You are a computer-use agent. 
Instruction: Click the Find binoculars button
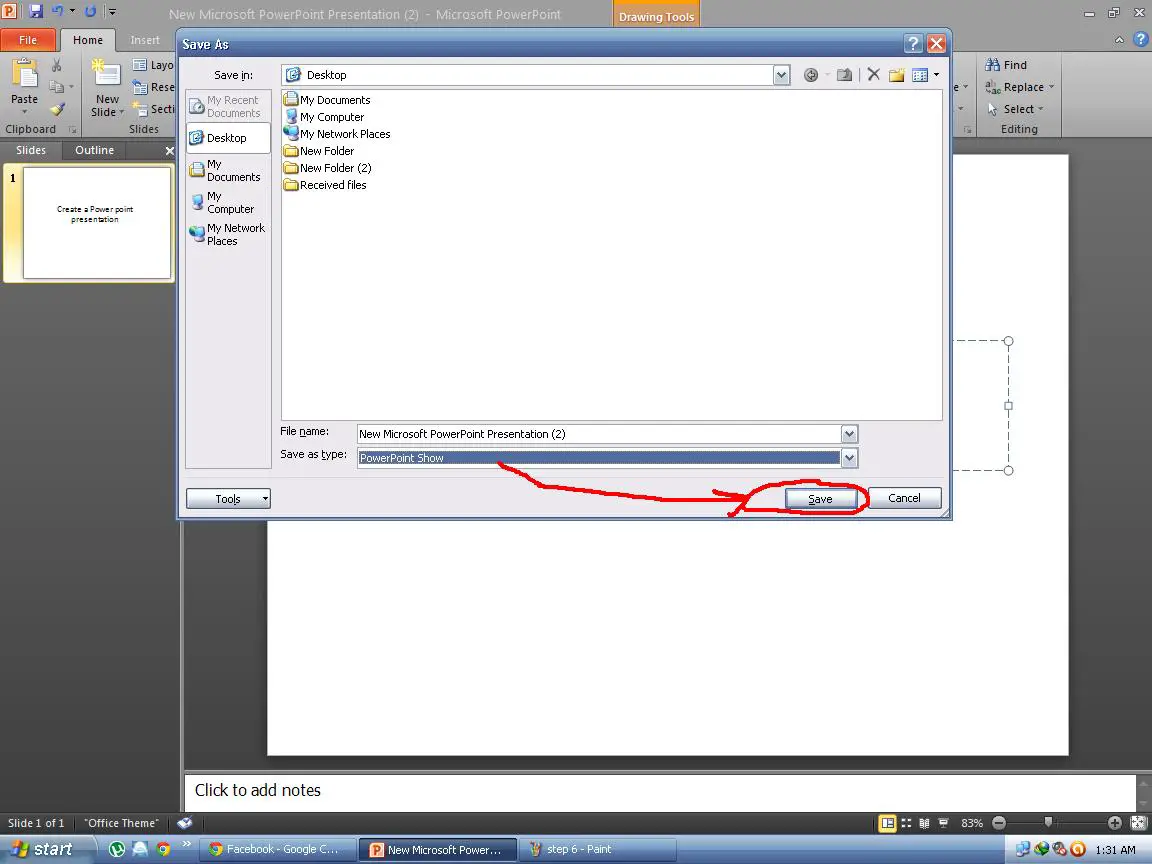1006,65
